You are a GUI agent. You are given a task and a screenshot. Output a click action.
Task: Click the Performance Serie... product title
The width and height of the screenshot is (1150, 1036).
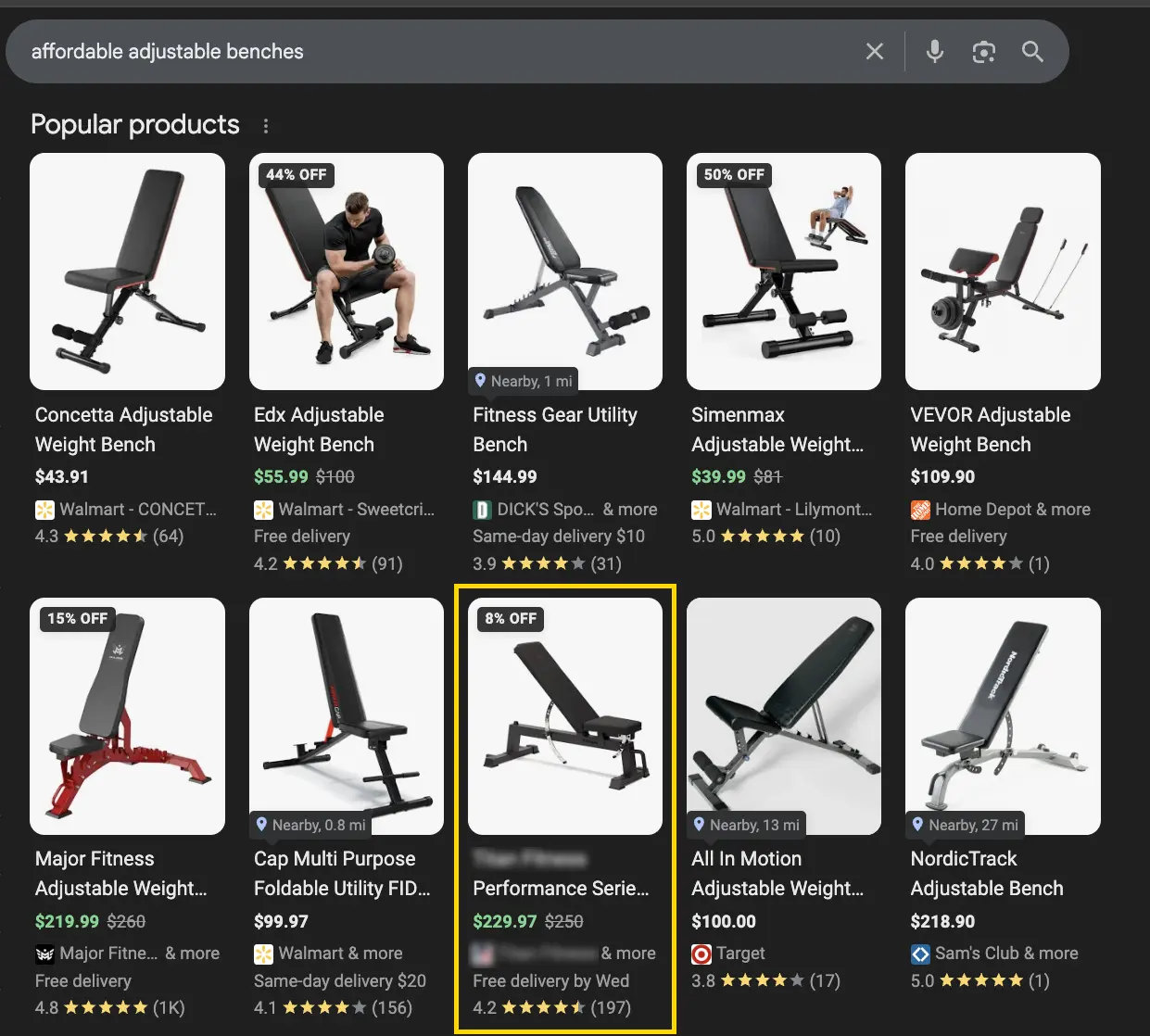point(561,889)
